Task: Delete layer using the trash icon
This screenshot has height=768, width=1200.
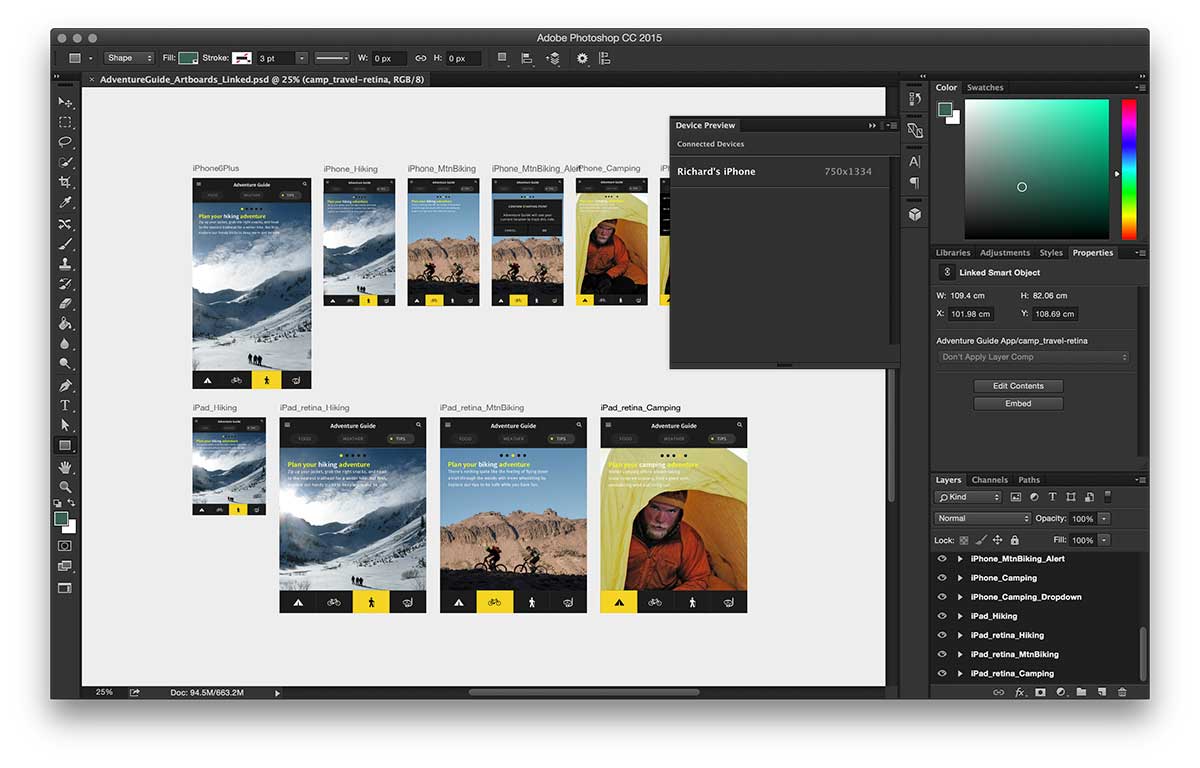Action: coord(1122,692)
